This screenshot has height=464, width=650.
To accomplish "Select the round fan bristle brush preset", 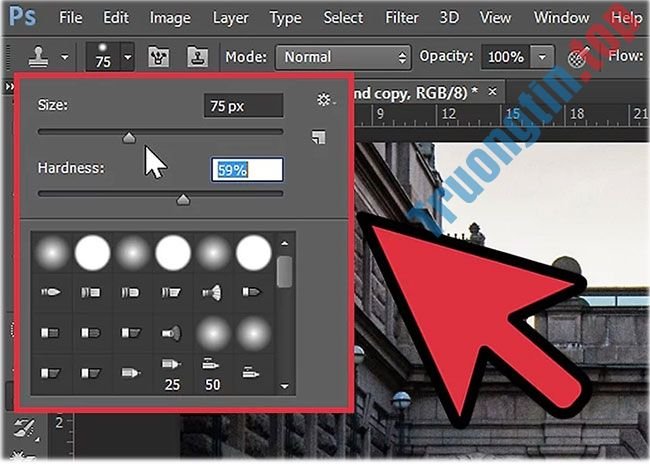I will tap(212, 293).
